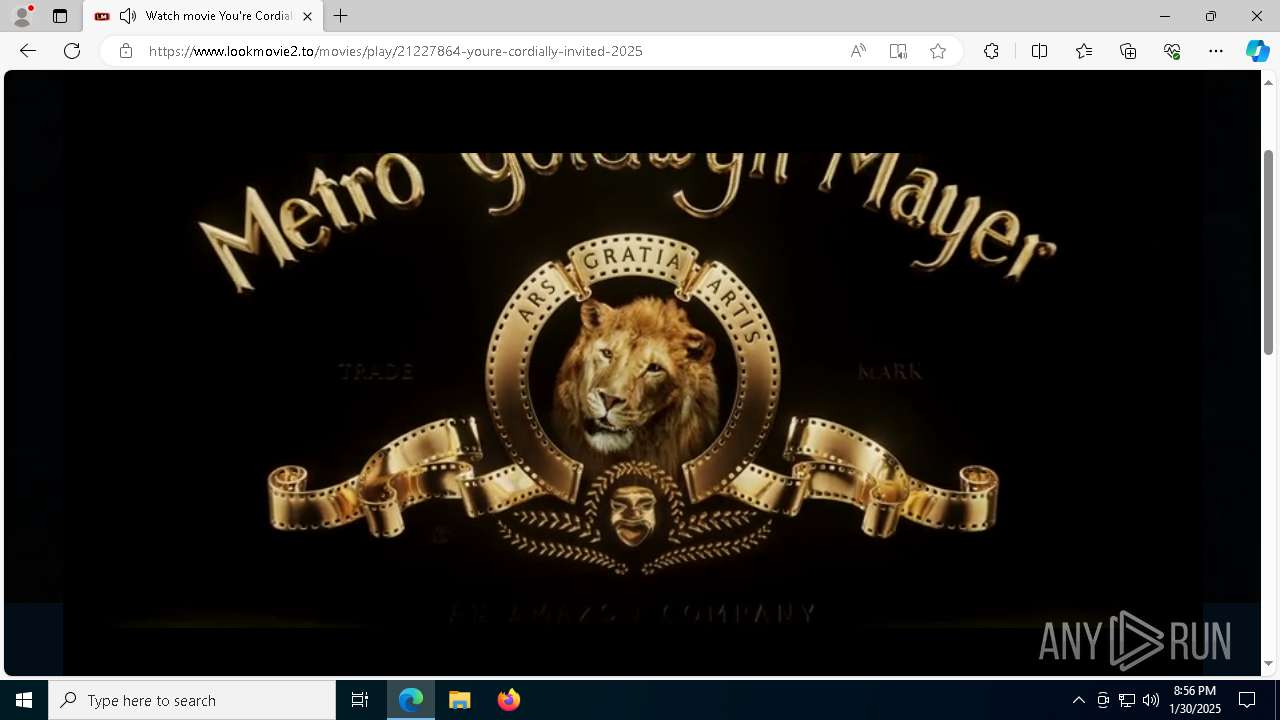1280x720 pixels.
Task: Close the 'Watch movie You're Cordially' tab
Action: click(x=307, y=16)
